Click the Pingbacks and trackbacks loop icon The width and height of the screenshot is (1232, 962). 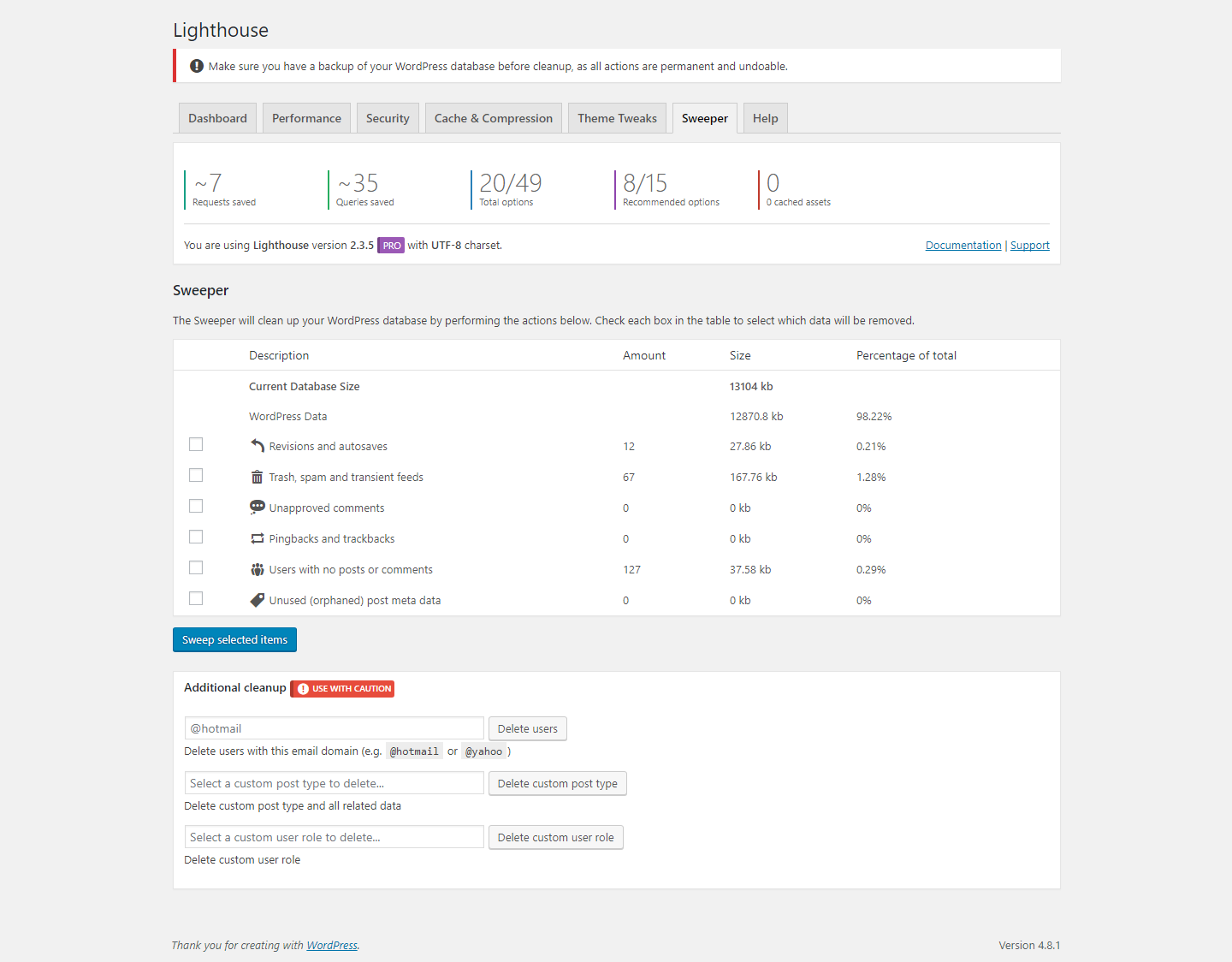258,538
